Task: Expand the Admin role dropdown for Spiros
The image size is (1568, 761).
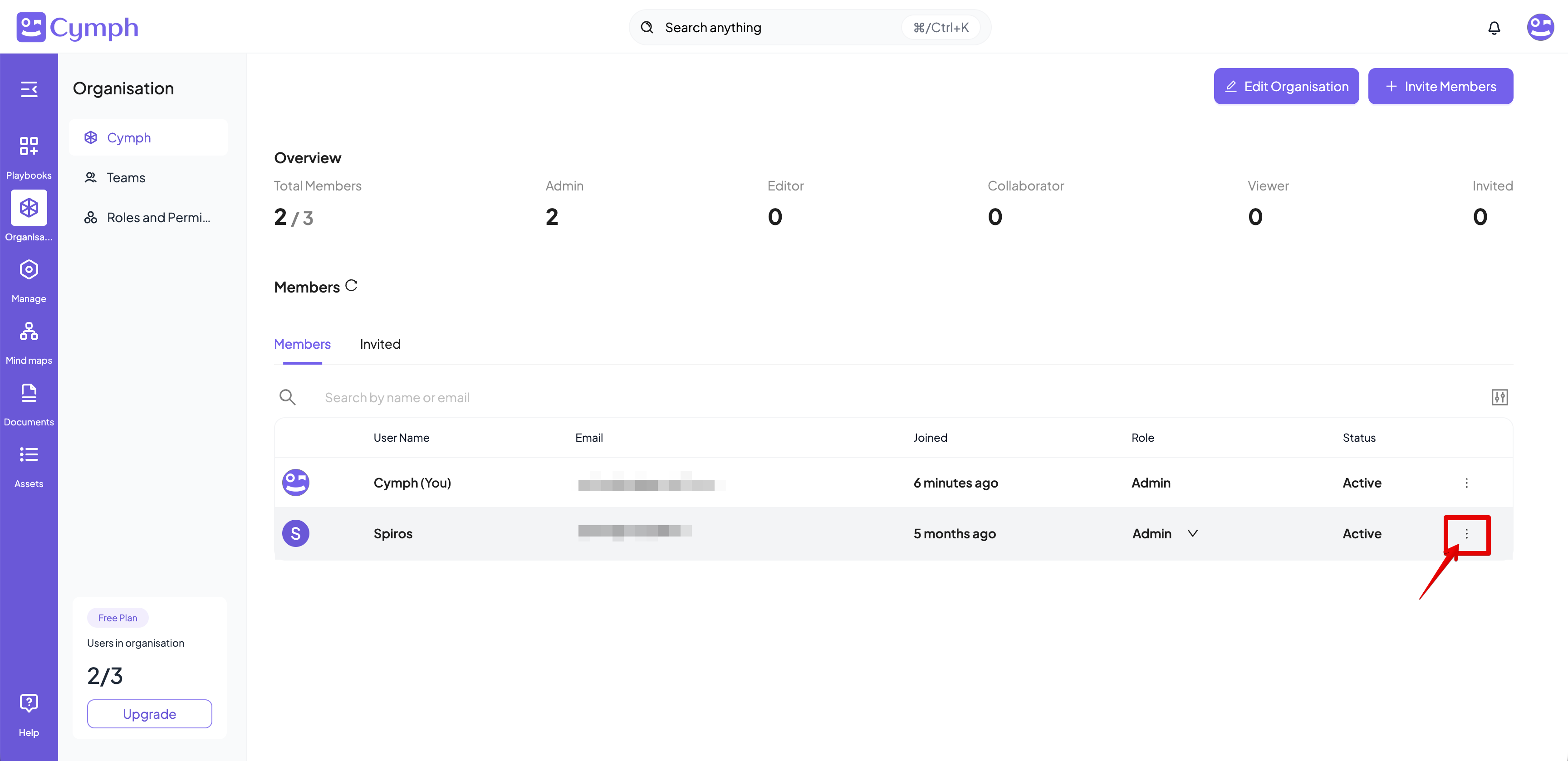Action: [x=1192, y=533]
